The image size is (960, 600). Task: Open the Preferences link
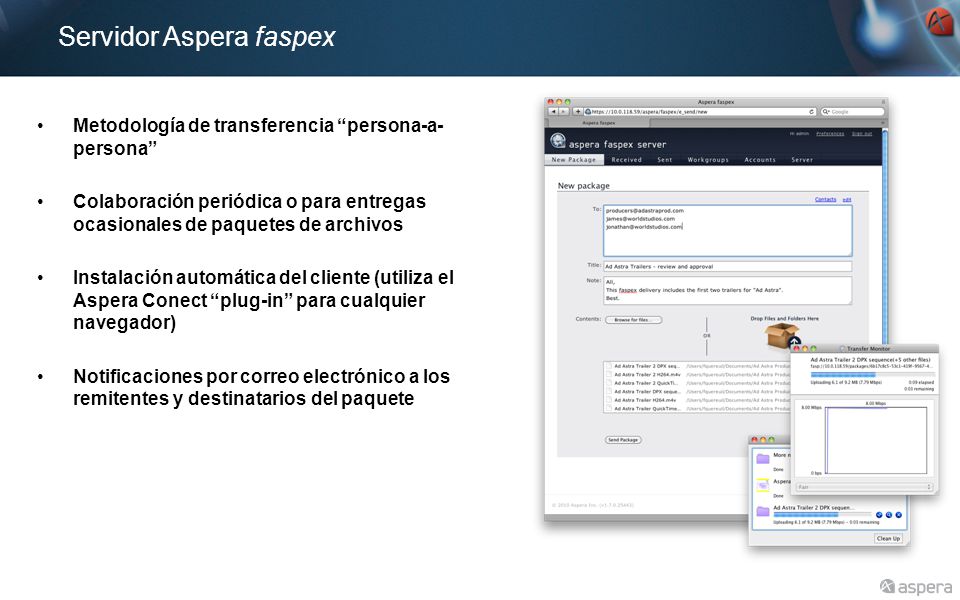pyautogui.click(x=830, y=133)
